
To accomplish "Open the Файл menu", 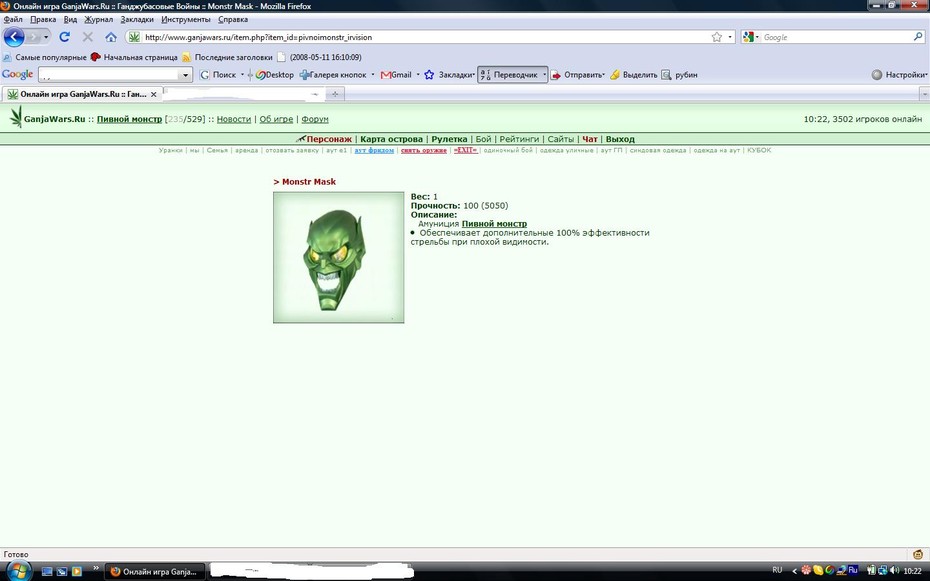I will point(13,20).
